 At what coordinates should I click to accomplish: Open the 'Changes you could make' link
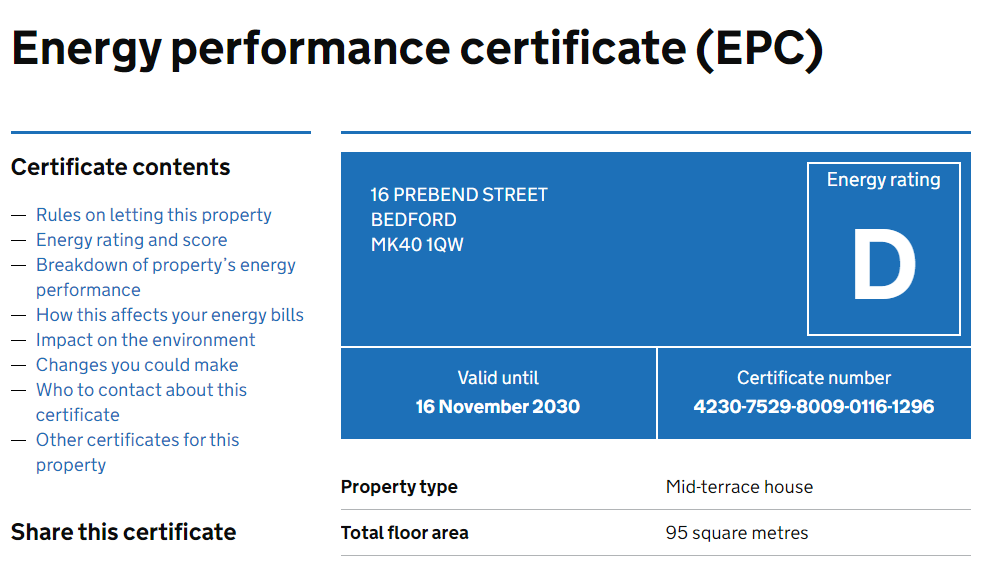[137, 365]
